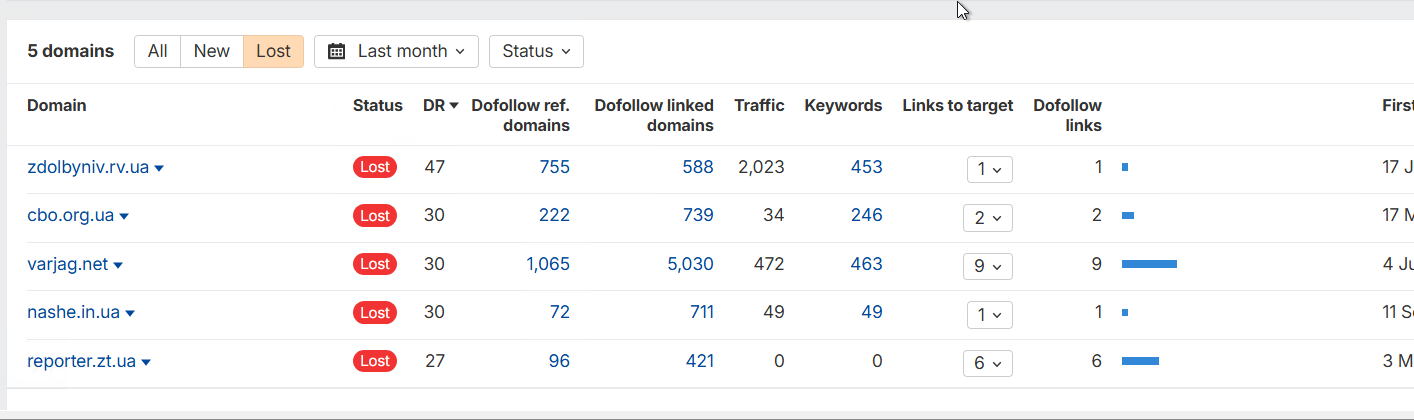Switch to the All domains filter
Screen dimensions: 1414x420
[157, 51]
